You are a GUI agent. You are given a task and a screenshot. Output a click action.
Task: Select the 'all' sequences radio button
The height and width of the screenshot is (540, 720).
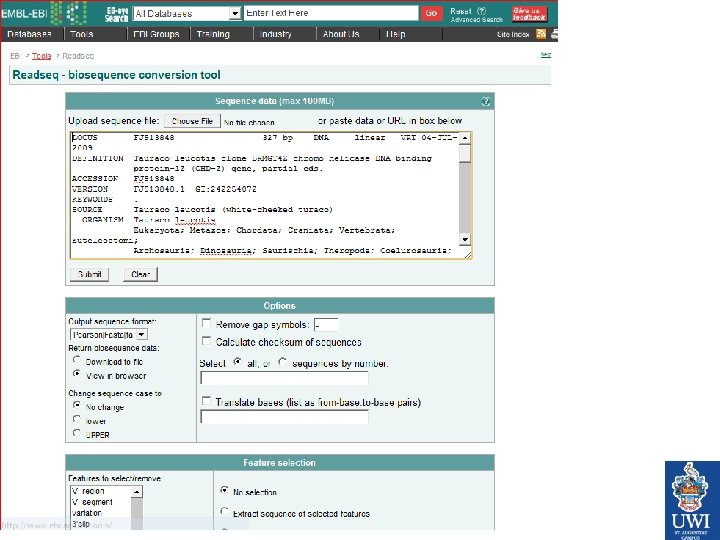coord(237,362)
